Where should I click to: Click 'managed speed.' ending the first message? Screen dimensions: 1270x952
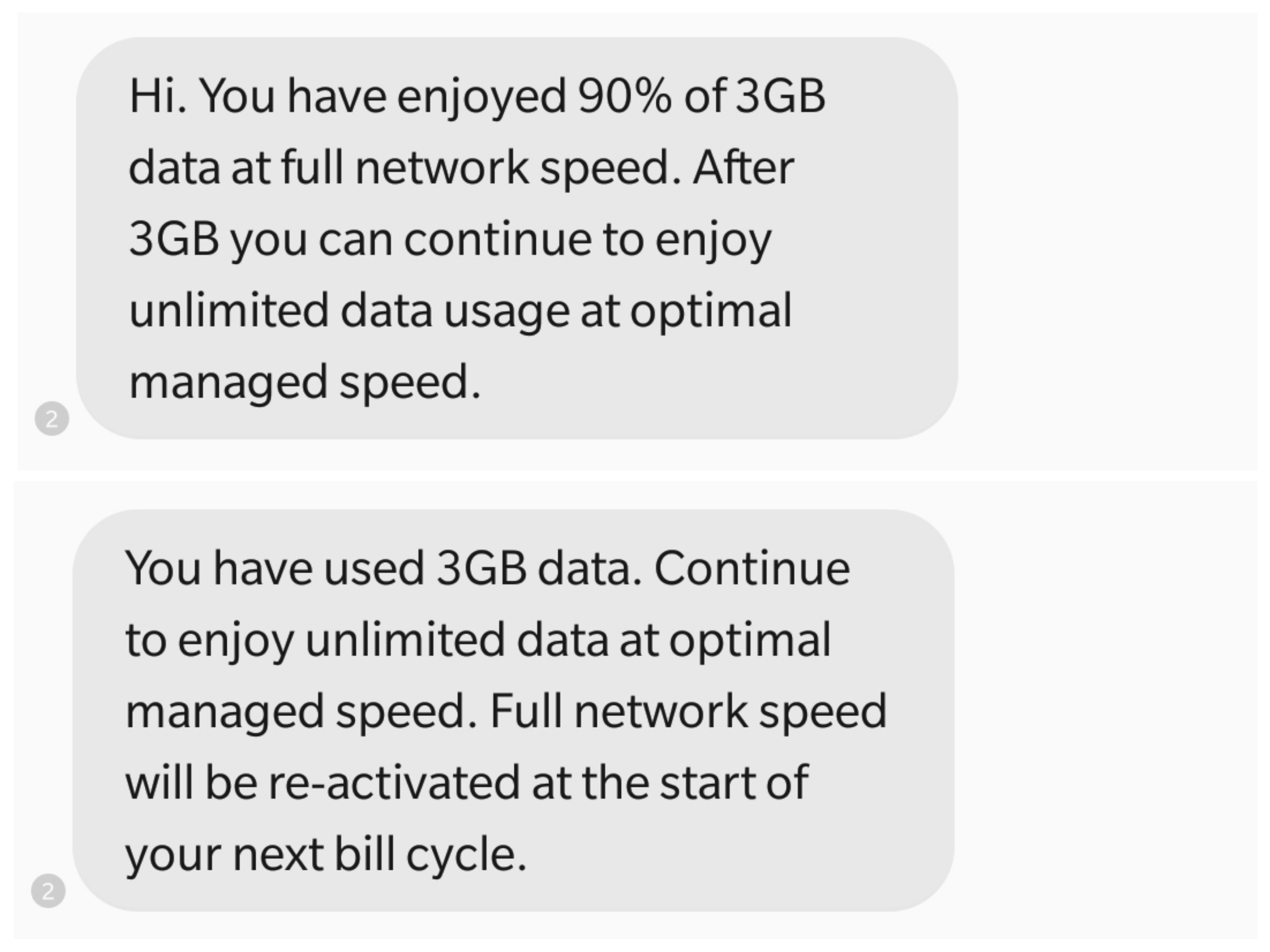[x=304, y=383]
